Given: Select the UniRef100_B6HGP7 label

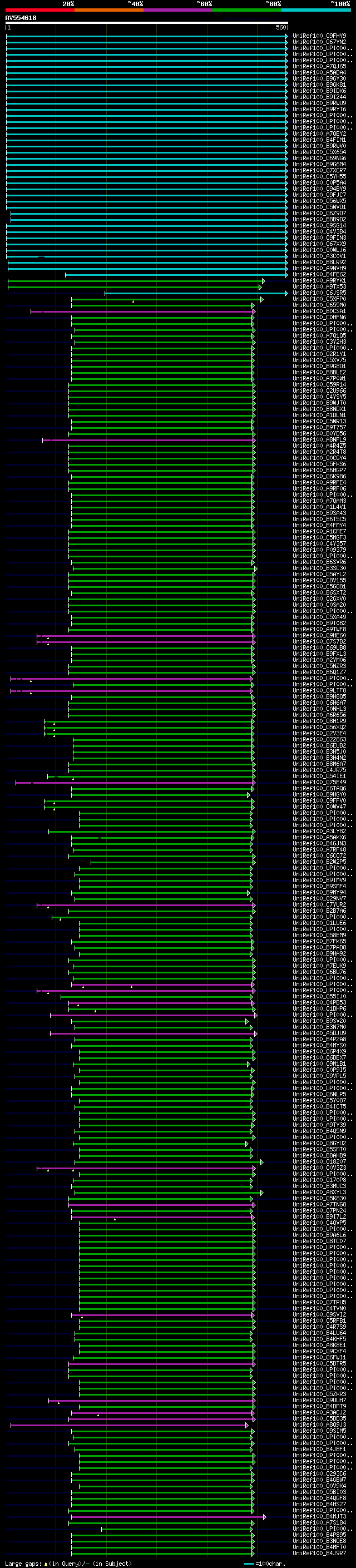Looking at the screenshot, I should [319, 471].
